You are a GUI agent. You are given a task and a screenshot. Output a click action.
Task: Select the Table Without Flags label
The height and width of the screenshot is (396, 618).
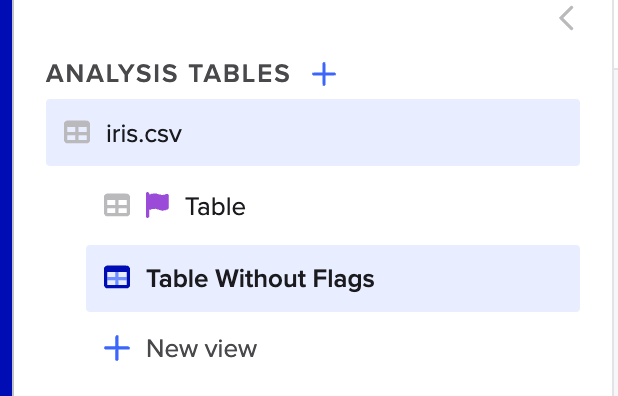point(260,279)
